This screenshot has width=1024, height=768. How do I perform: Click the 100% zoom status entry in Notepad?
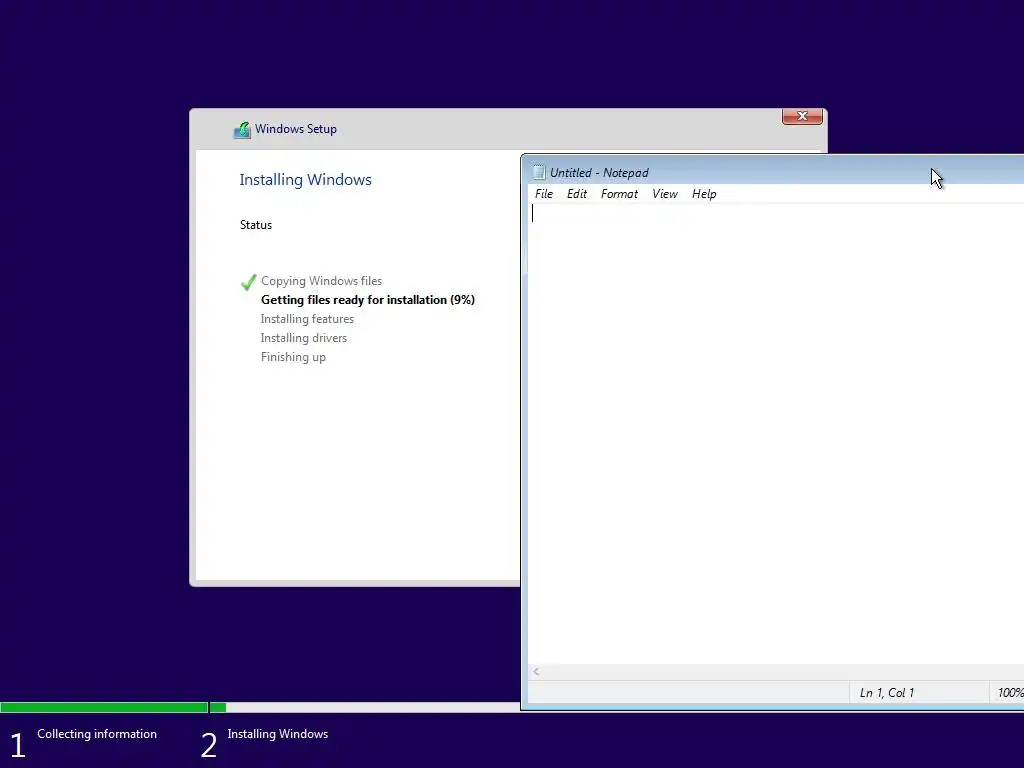1010,693
